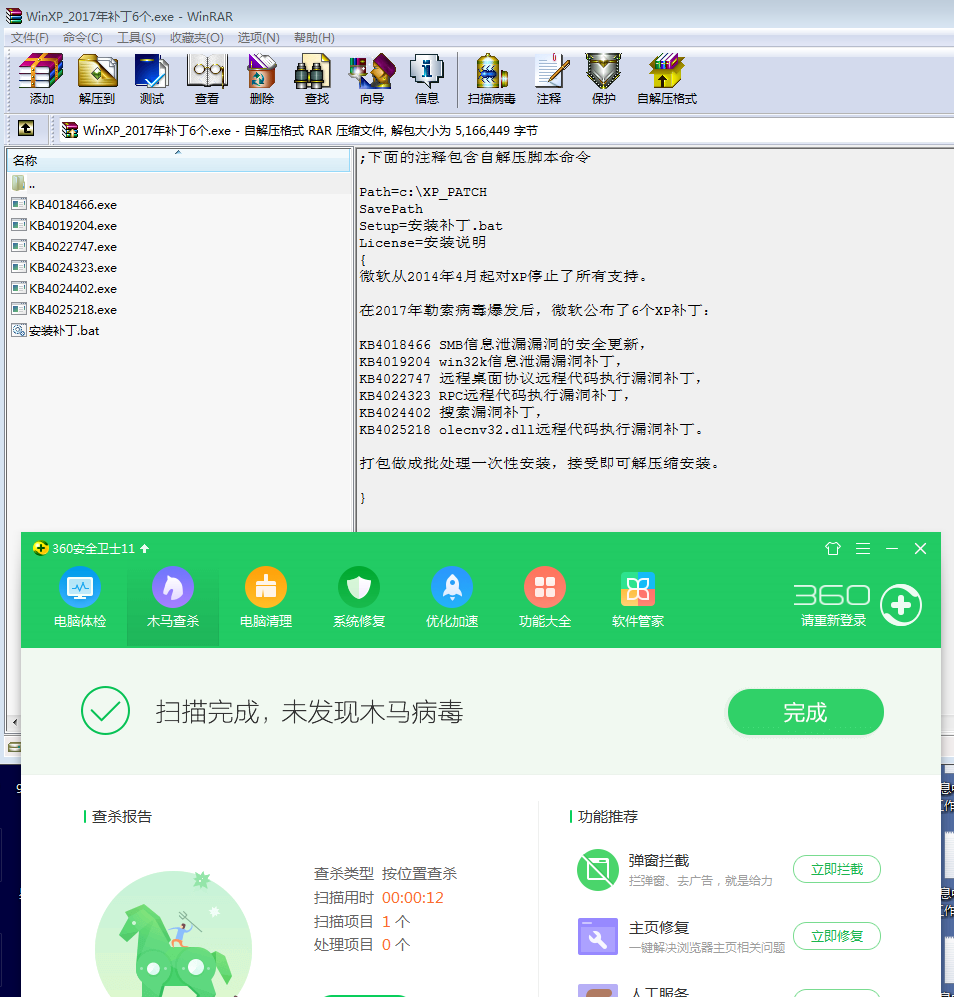Click the 360 upgrade arrow beside title
954x997 pixels.
(144, 548)
